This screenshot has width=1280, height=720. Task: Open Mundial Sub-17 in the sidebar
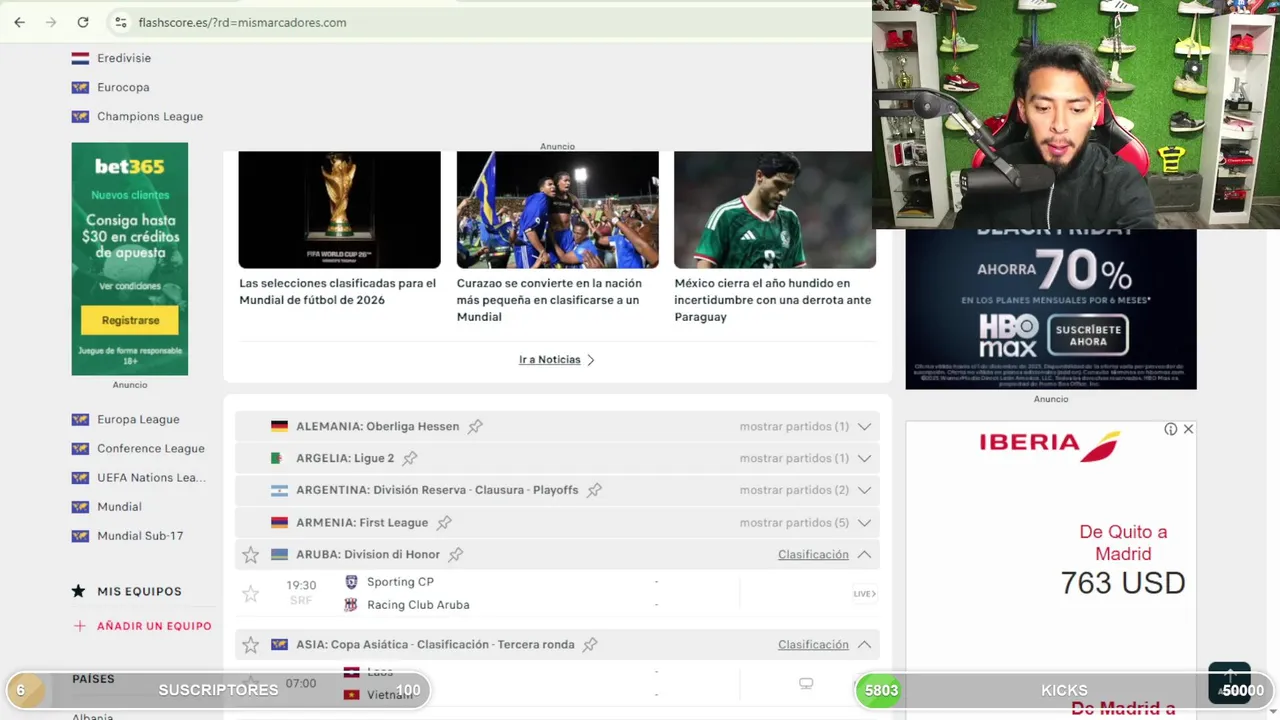click(x=140, y=535)
